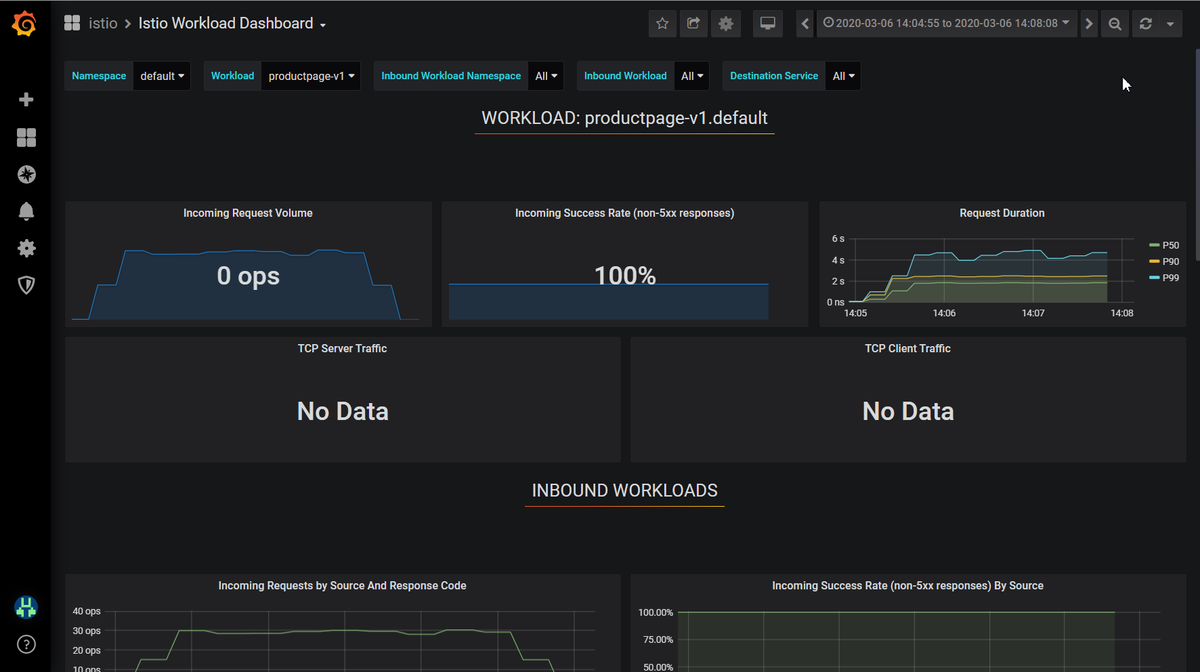This screenshot has height=672, width=1200.
Task: Expand the Namespace default dropdown
Action: point(162,76)
